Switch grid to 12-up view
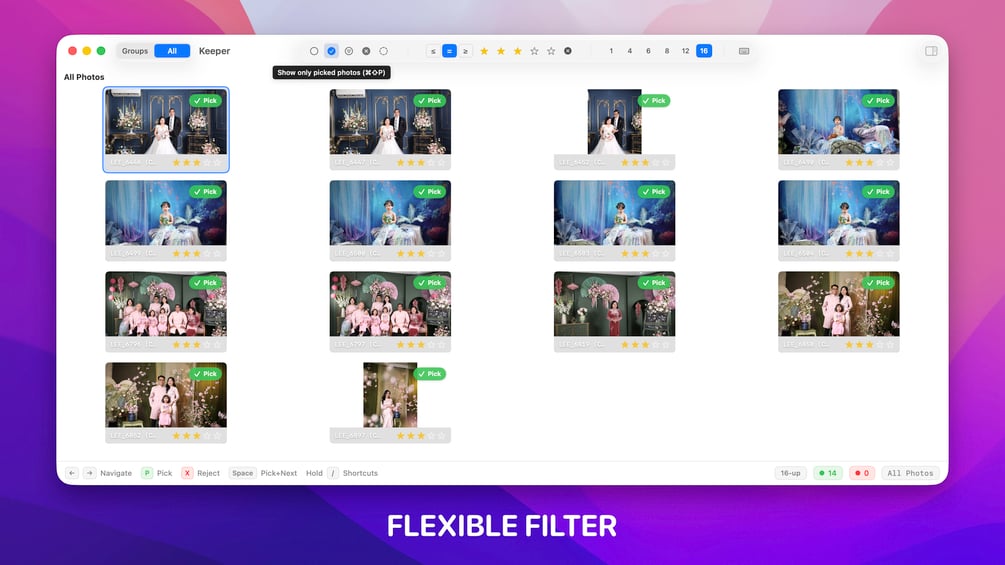Image resolution: width=1005 pixels, height=565 pixels. 685,51
